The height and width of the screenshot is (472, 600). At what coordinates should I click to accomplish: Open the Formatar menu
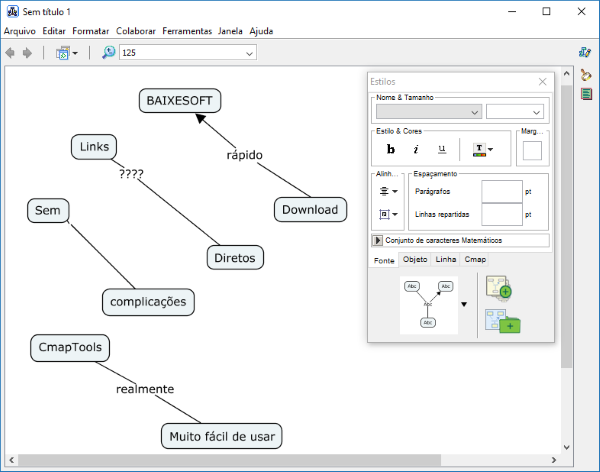pyautogui.click(x=91, y=31)
